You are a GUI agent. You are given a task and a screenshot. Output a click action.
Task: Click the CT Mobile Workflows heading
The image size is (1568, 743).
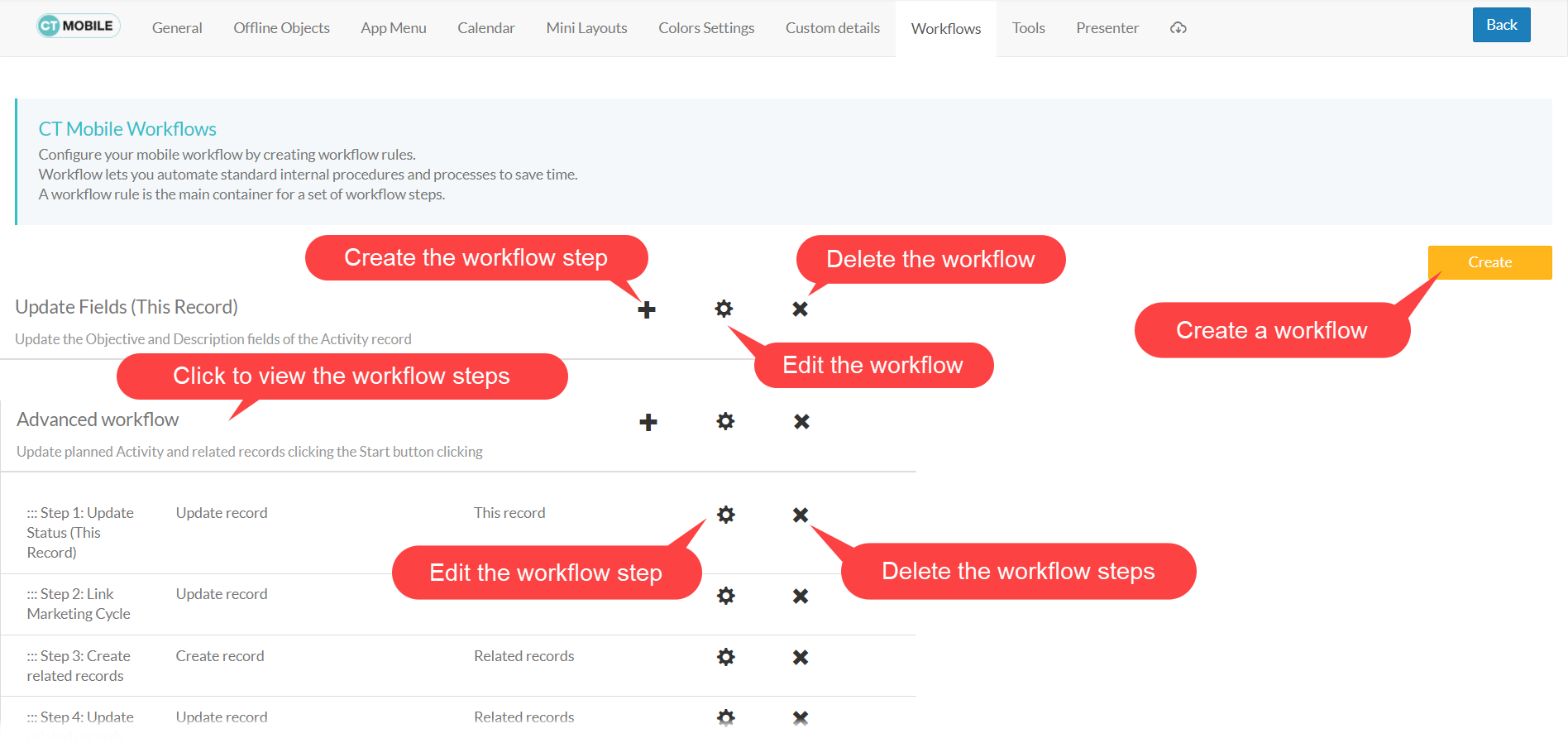pos(127,129)
